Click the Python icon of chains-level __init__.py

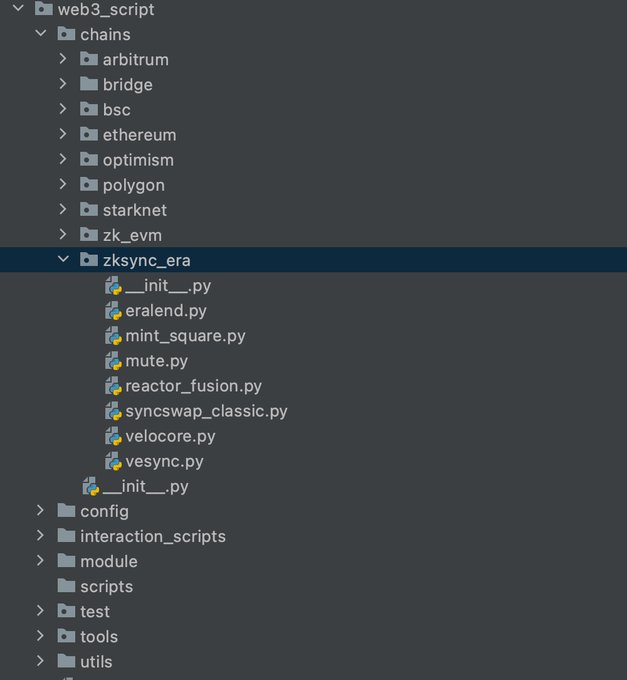click(x=91, y=487)
